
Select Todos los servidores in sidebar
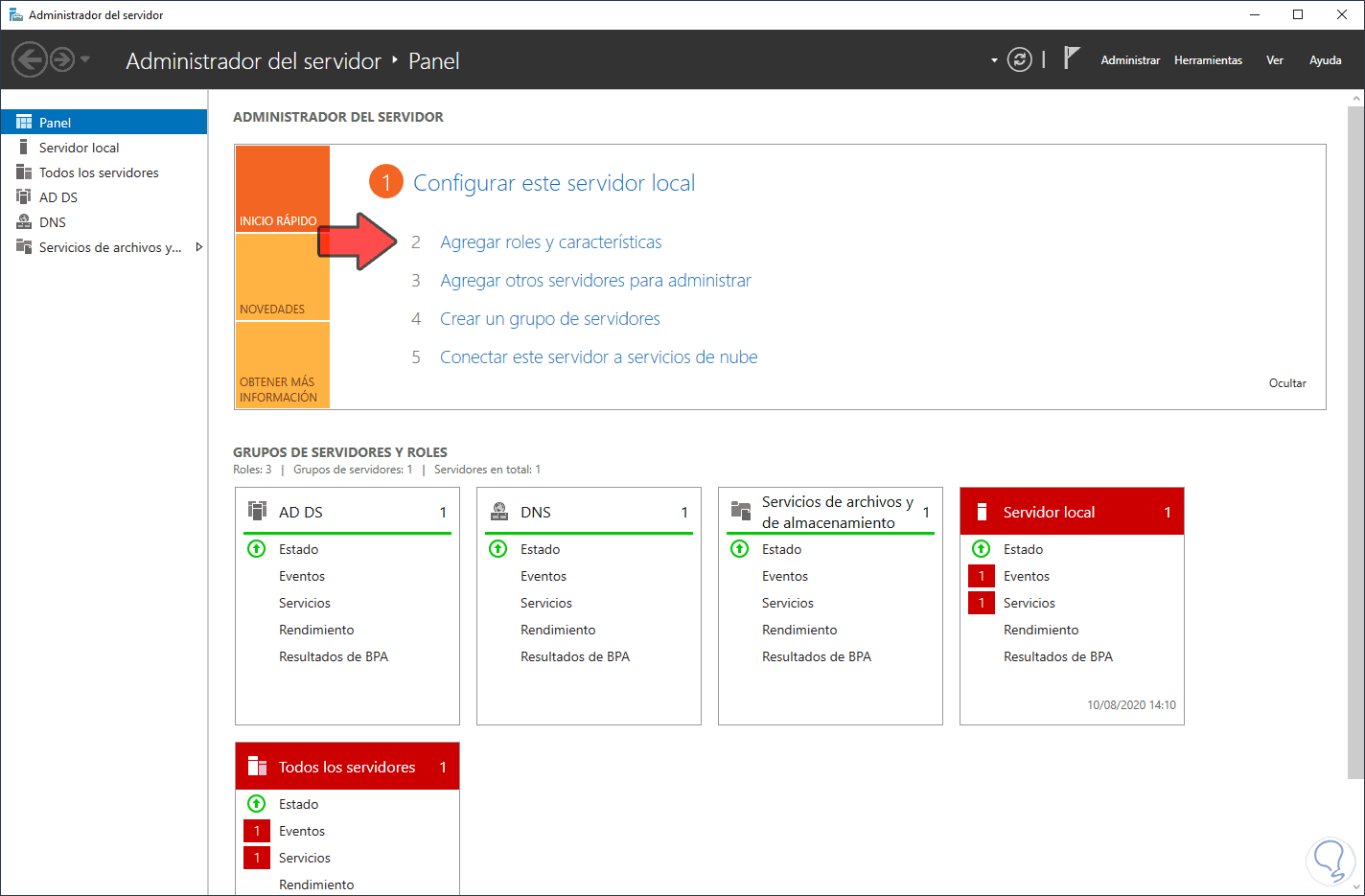tap(99, 172)
